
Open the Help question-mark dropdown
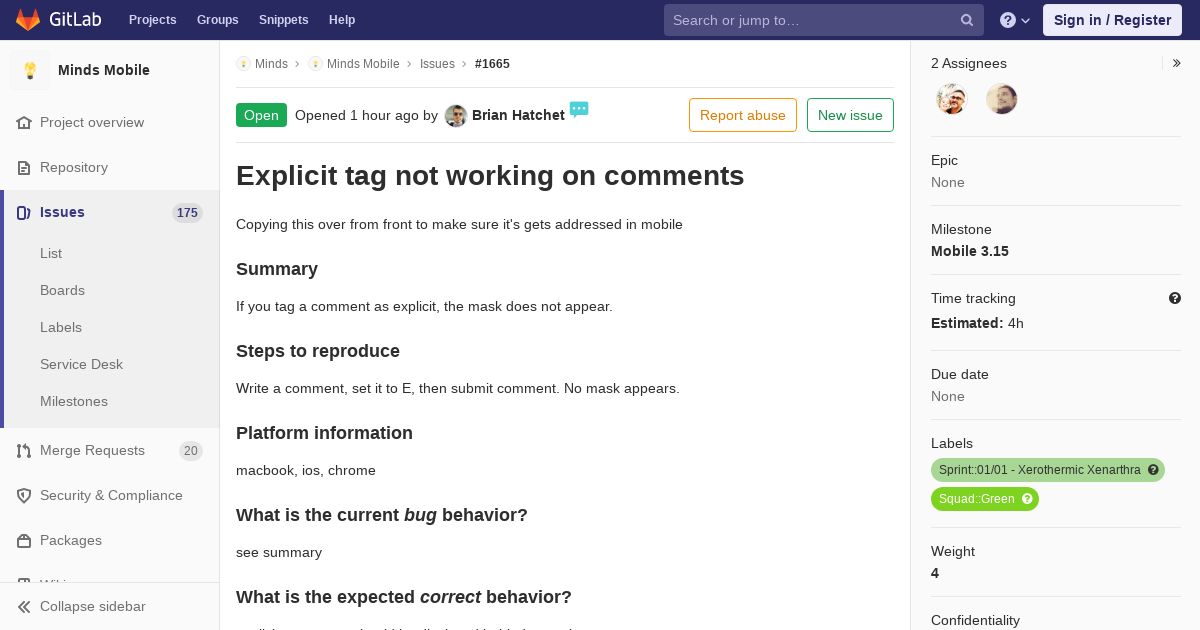point(1015,20)
